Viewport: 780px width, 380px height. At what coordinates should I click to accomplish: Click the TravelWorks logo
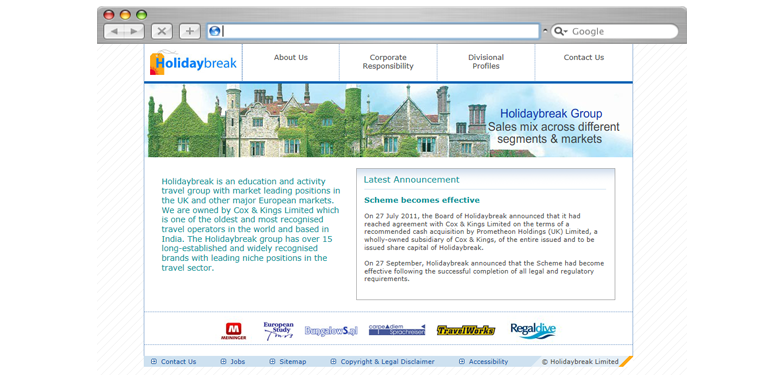click(466, 330)
